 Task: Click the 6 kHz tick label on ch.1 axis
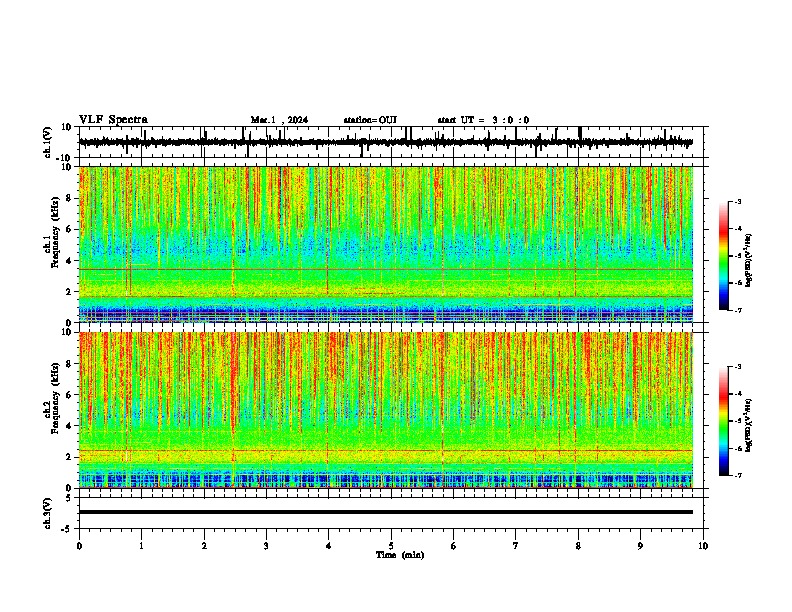(x=69, y=230)
